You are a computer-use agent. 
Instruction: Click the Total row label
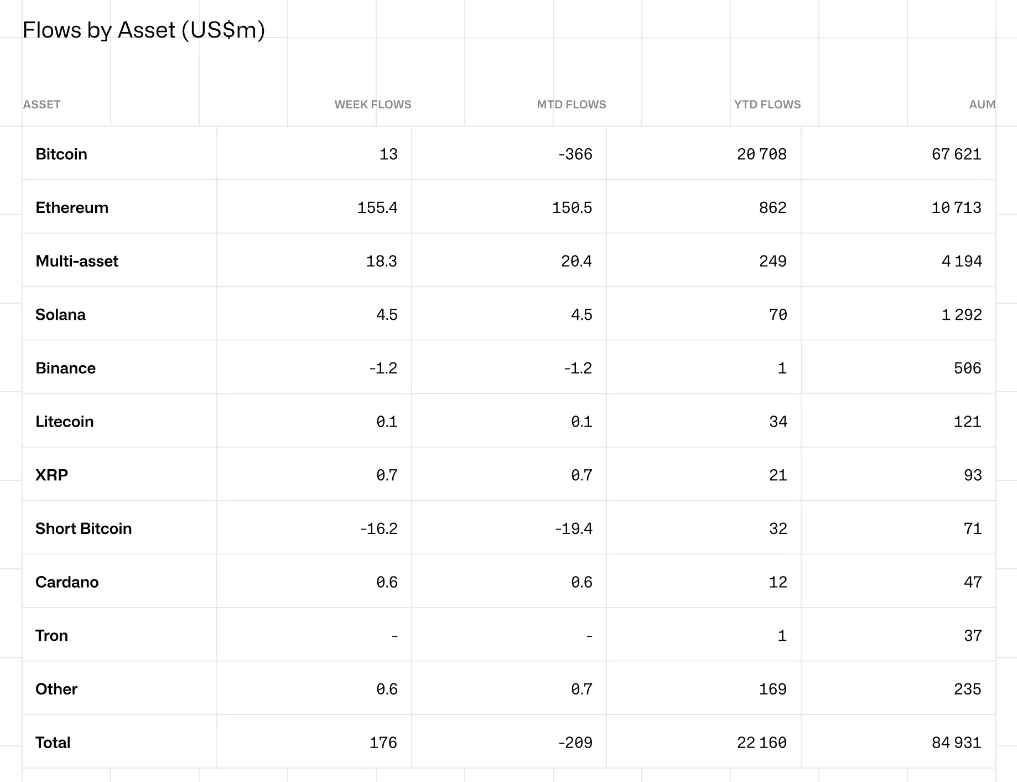pyautogui.click(x=53, y=743)
